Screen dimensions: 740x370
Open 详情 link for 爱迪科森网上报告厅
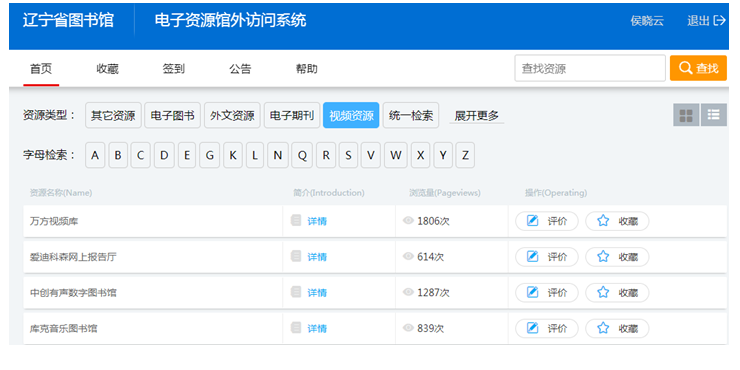click(x=317, y=257)
